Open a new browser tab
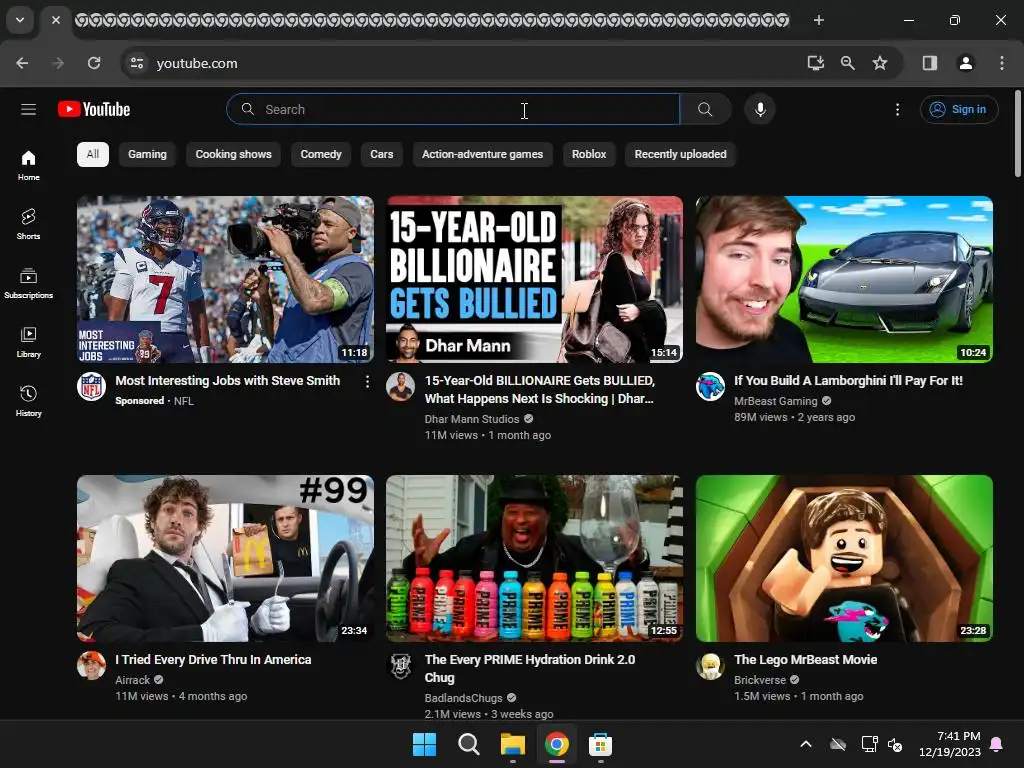The width and height of the screenshot is (1024, 768). [818, 20]
